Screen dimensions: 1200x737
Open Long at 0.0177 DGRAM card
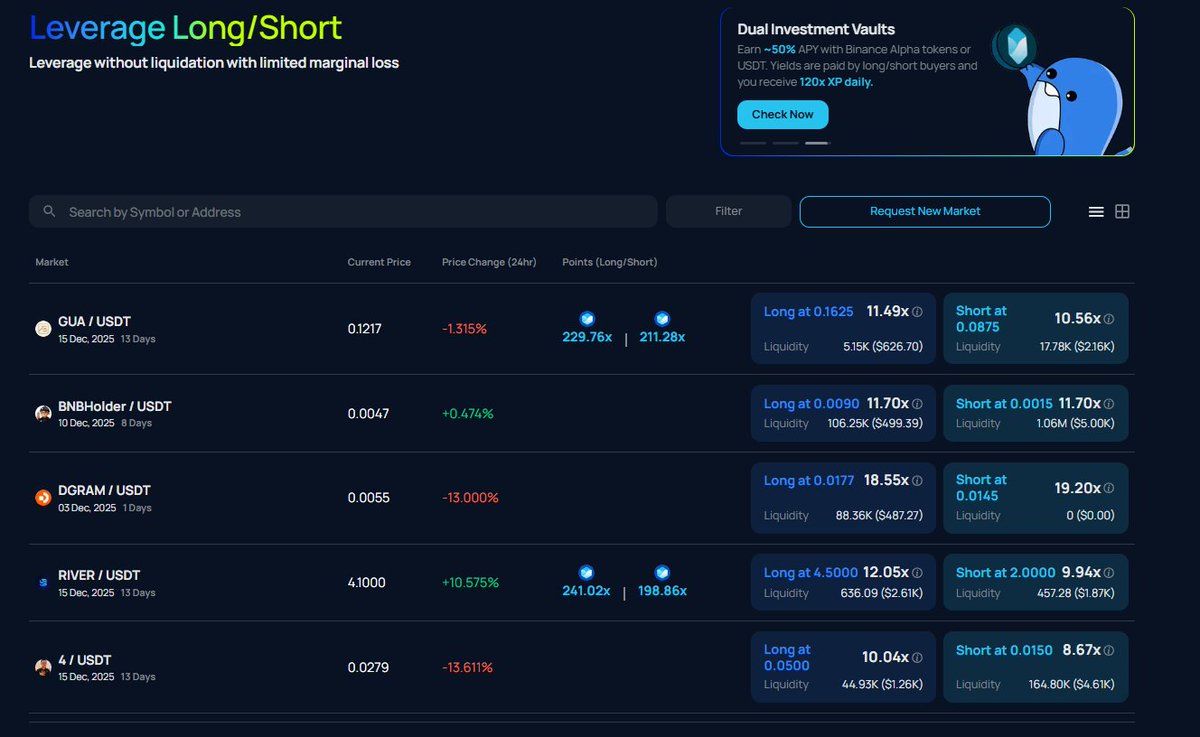coord(843,497)
